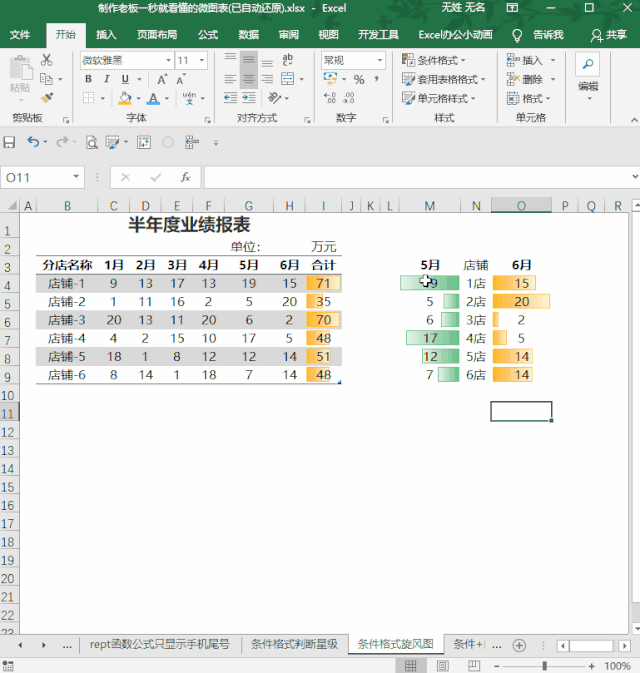Open Conditional Formatting menu
The width and height of the screenshot is (640, 673).
434,60
